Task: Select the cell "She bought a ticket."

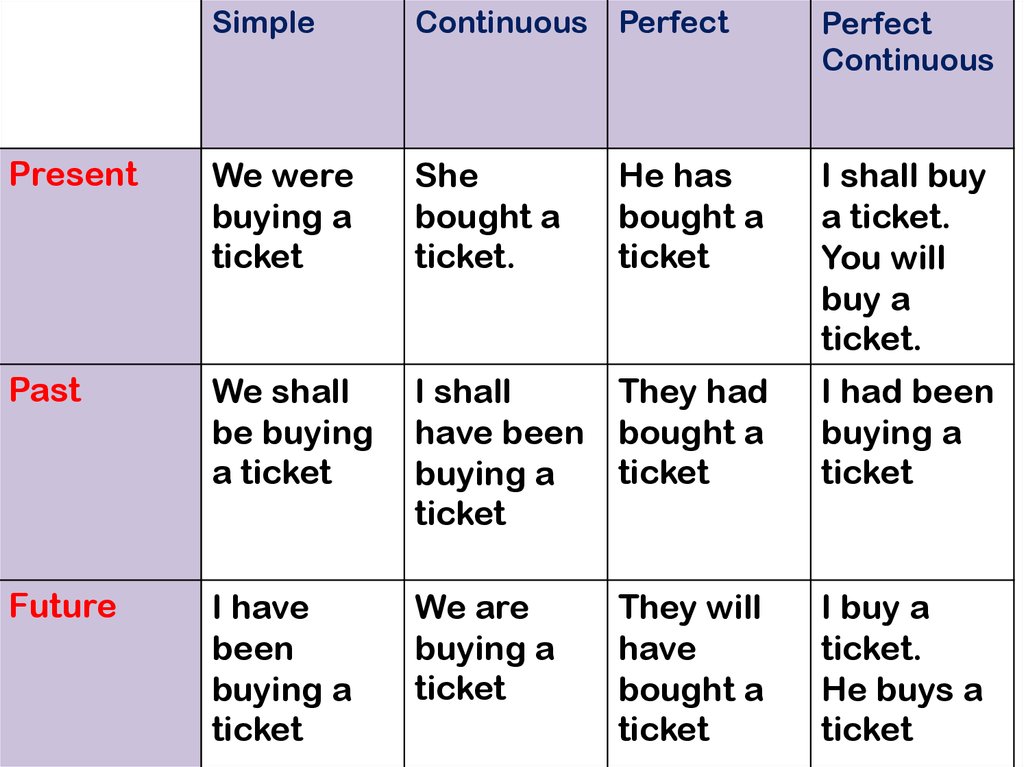Action: 505,256
